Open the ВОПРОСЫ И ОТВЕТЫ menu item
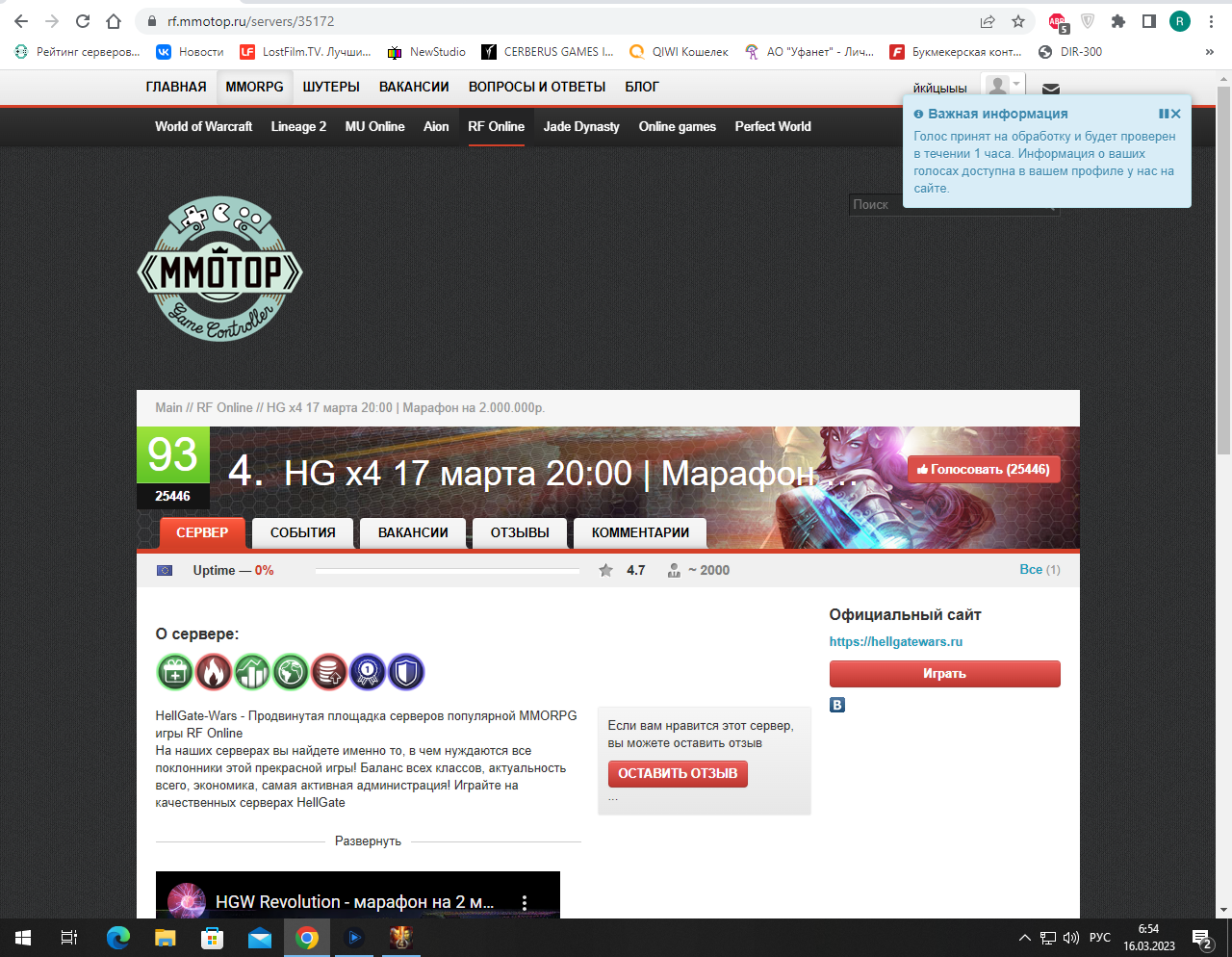Image resolution: width=1232 pixels, height=957 pixels. point(537,87)
